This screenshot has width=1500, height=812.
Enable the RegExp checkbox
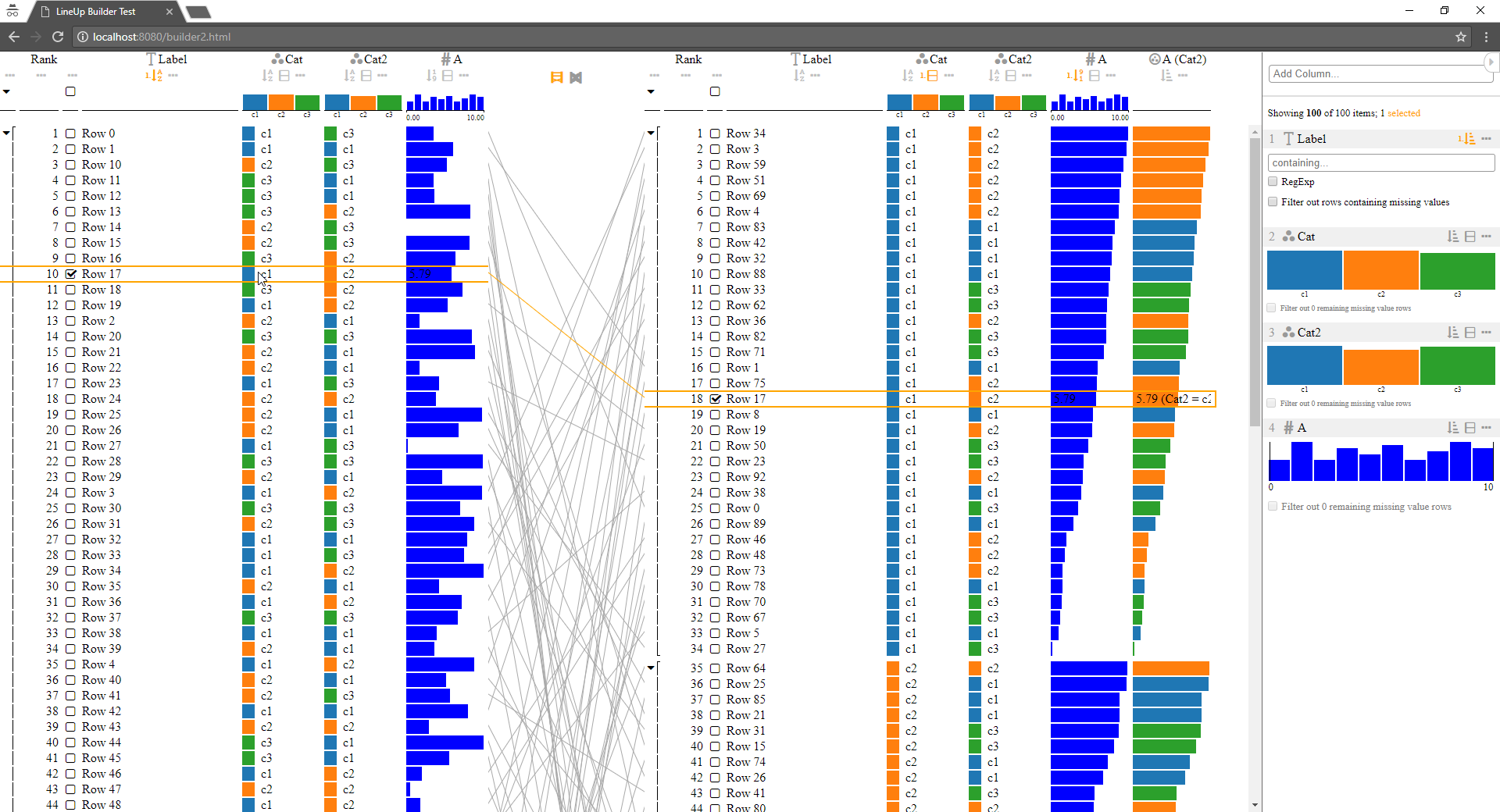(1273, 182)
